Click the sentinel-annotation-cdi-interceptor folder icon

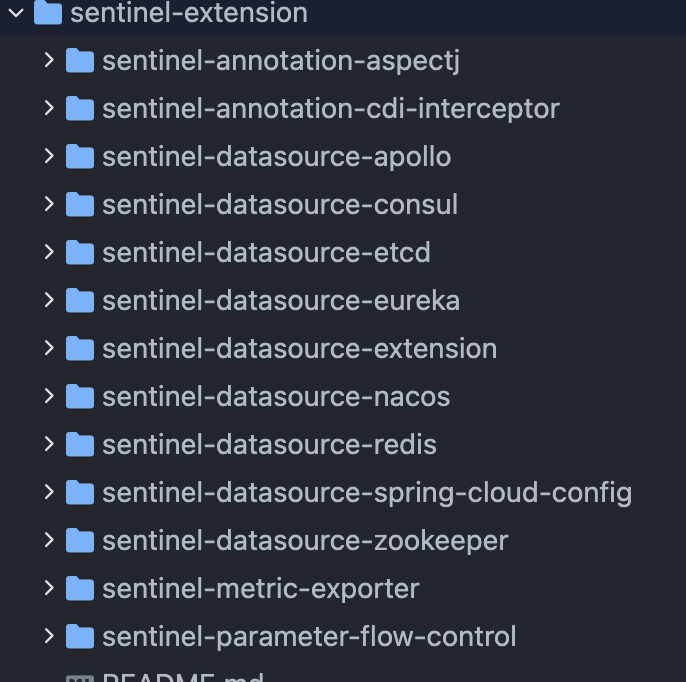pyautogui.click(x=80, y=108)
